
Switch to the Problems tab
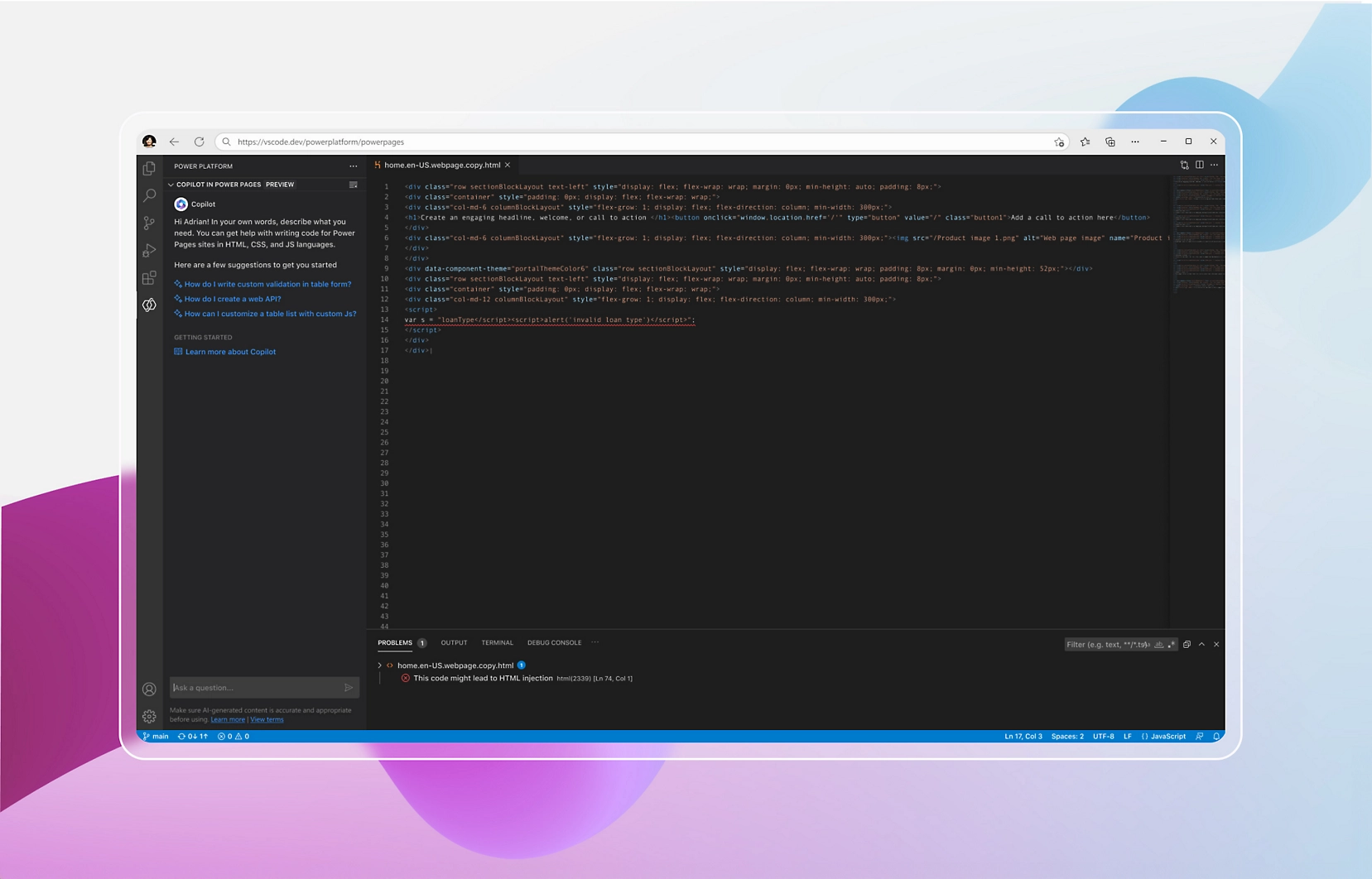point(395,642)
